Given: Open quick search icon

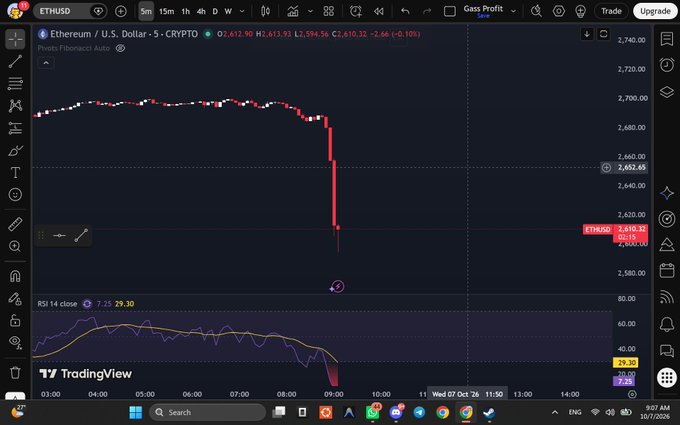Looking at the screenshot, I should (x=536, y=11).
